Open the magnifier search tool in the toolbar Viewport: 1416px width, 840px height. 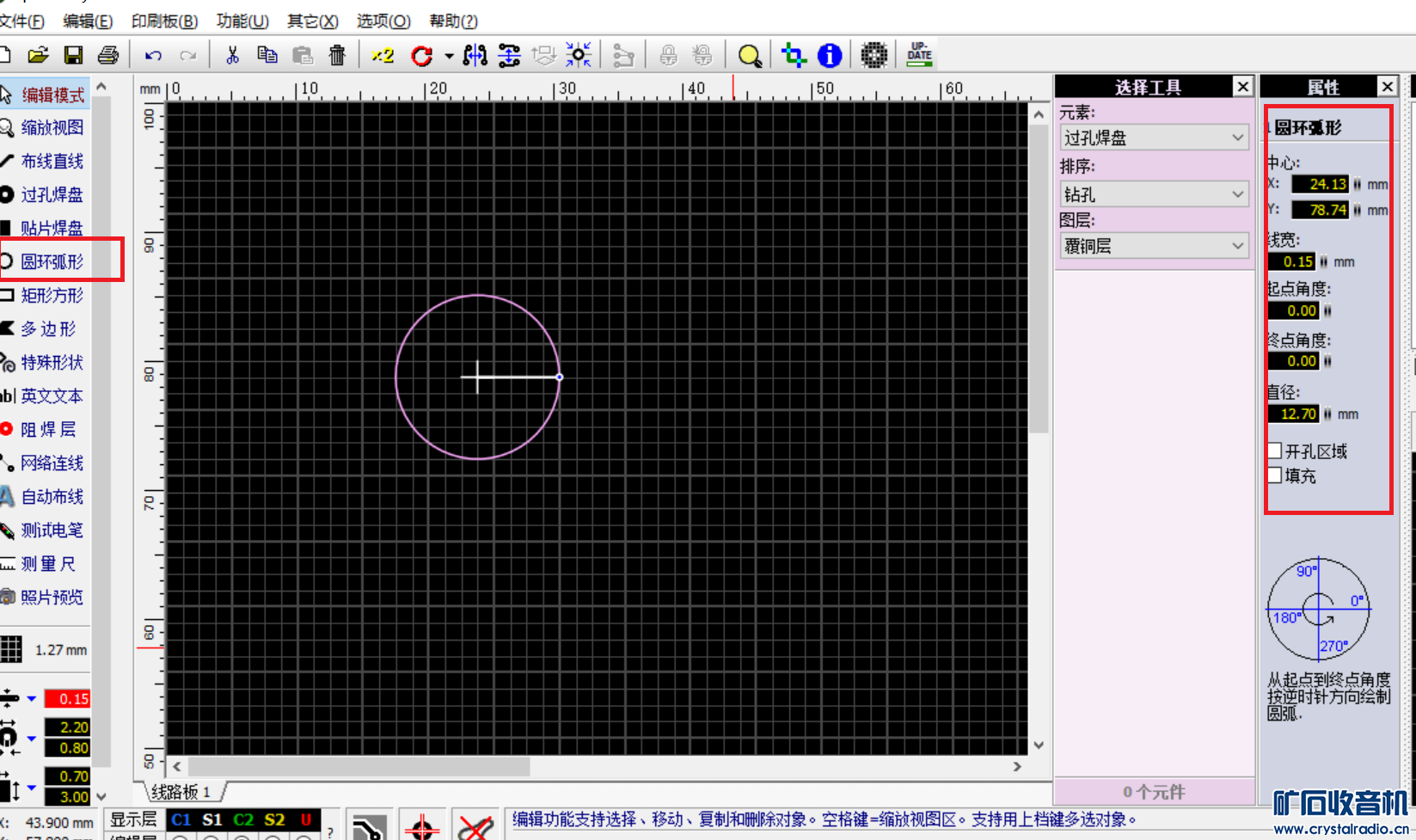[x=750, y=56]
